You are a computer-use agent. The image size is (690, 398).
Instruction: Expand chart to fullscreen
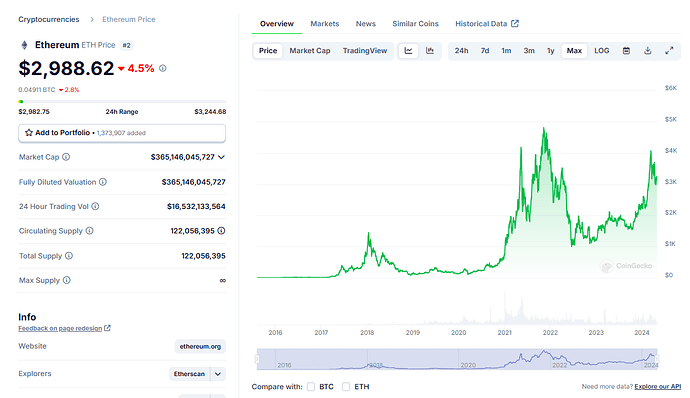[x=669, y=51]
